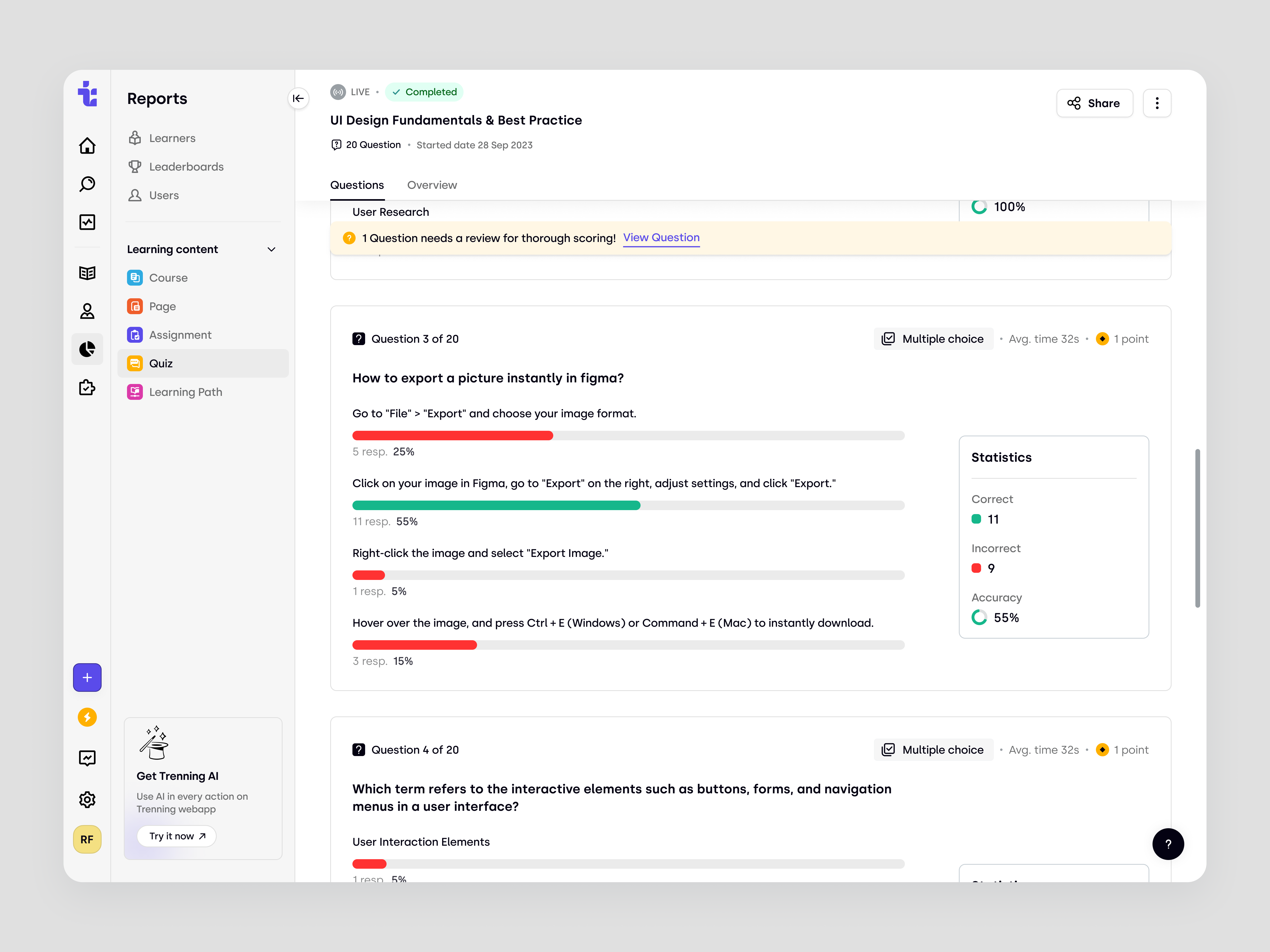Collapse the Reports panel with the arrow button

pyautogui.click(x=298, y=99)
